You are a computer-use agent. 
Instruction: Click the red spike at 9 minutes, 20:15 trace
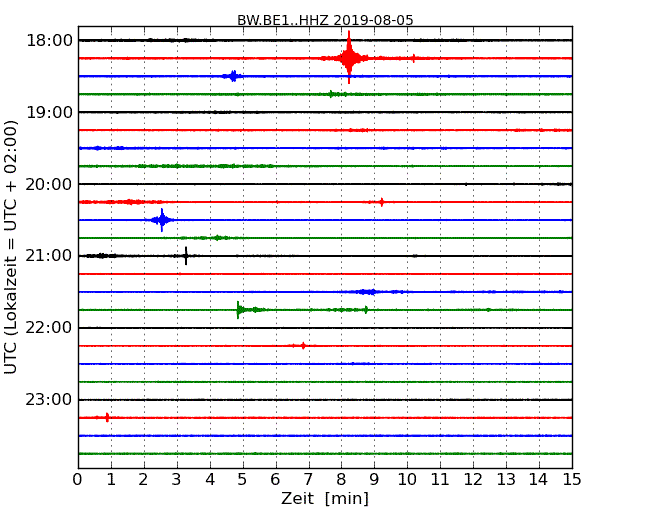(382, 202)
